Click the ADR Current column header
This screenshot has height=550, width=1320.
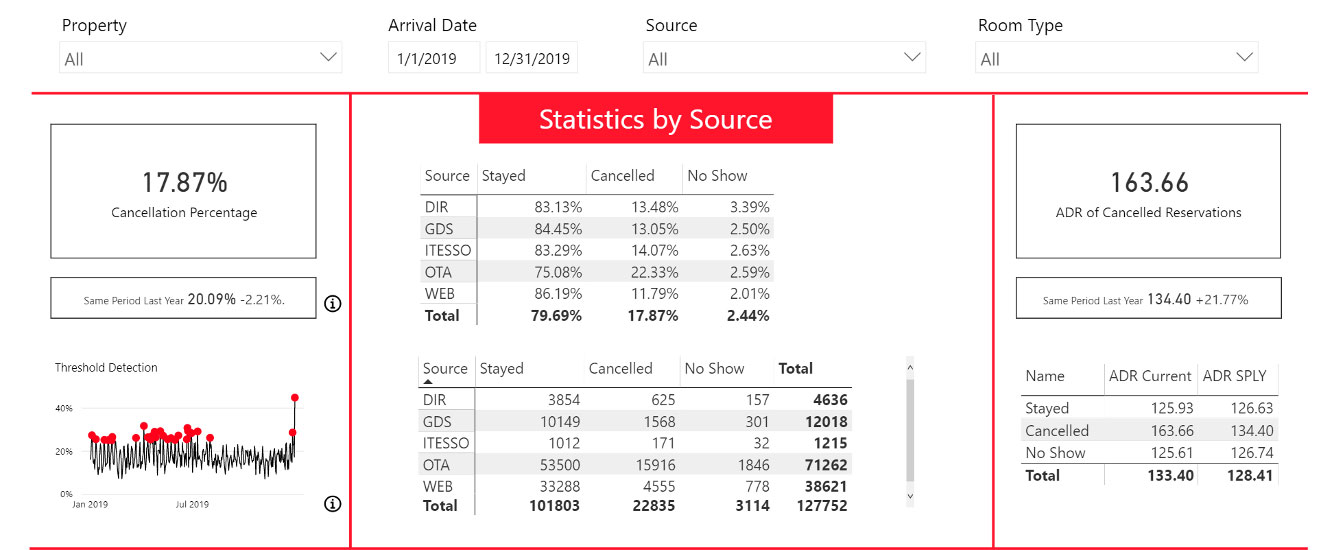pos(1150,376)
